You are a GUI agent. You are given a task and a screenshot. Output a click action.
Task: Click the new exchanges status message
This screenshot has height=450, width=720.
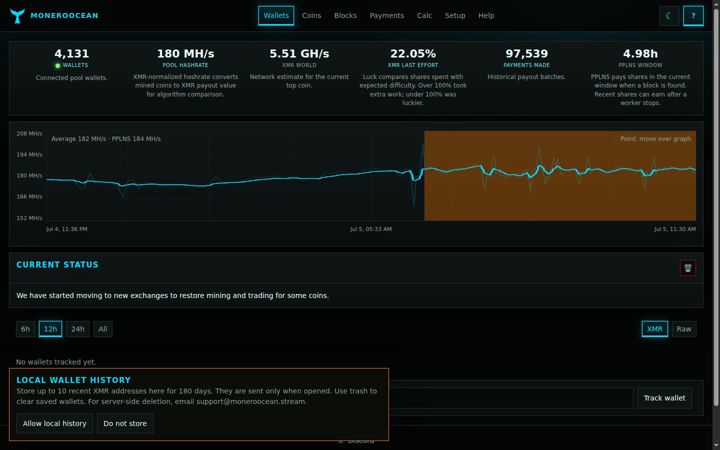(x=173, y=296)
